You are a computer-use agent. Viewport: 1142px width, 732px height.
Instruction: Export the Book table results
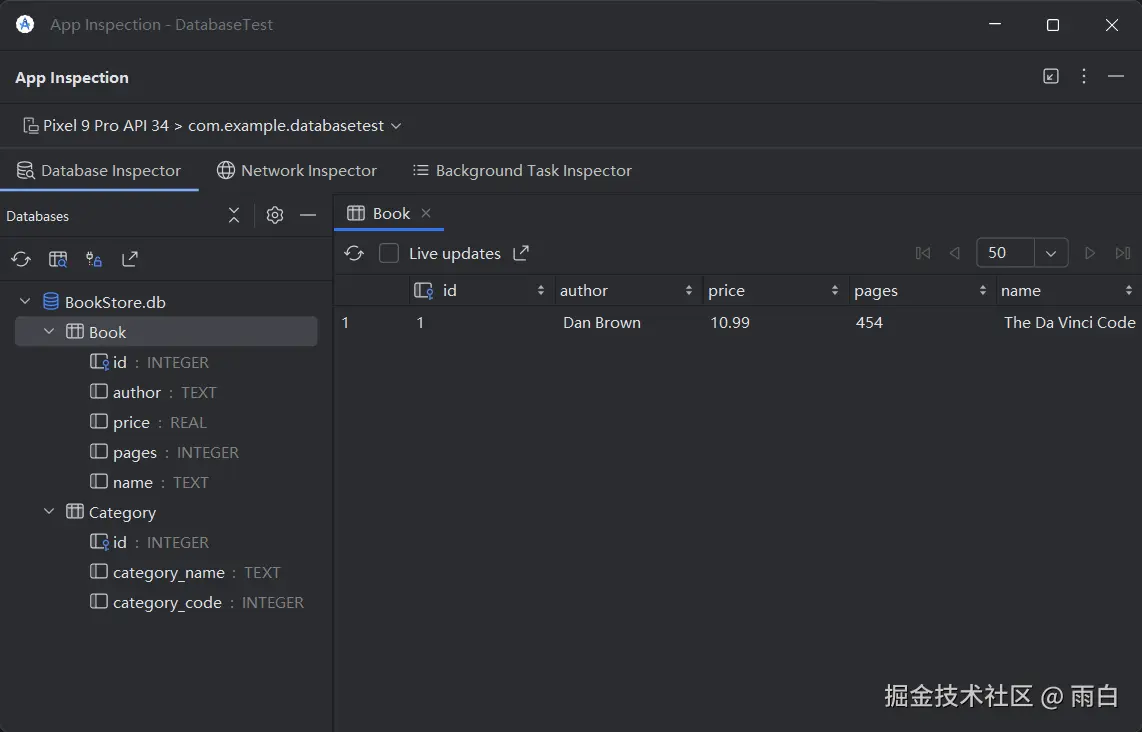point(521,253)
